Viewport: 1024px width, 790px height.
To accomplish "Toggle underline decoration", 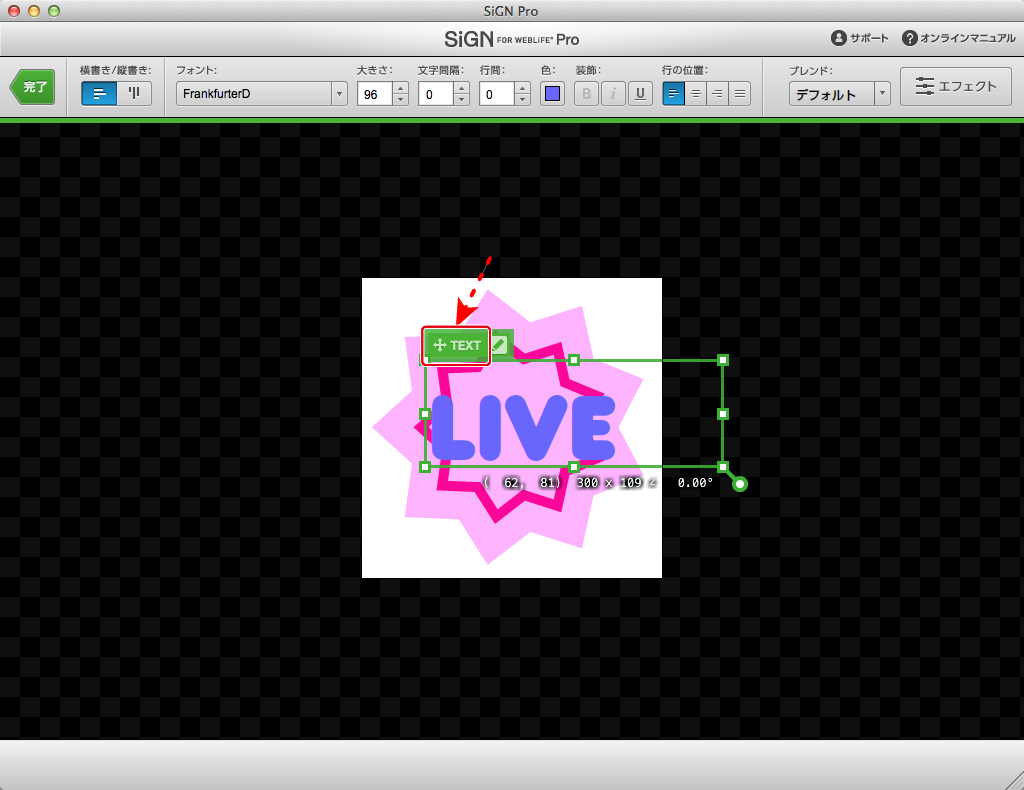I will pyautogui.click(x=640, y=94).
